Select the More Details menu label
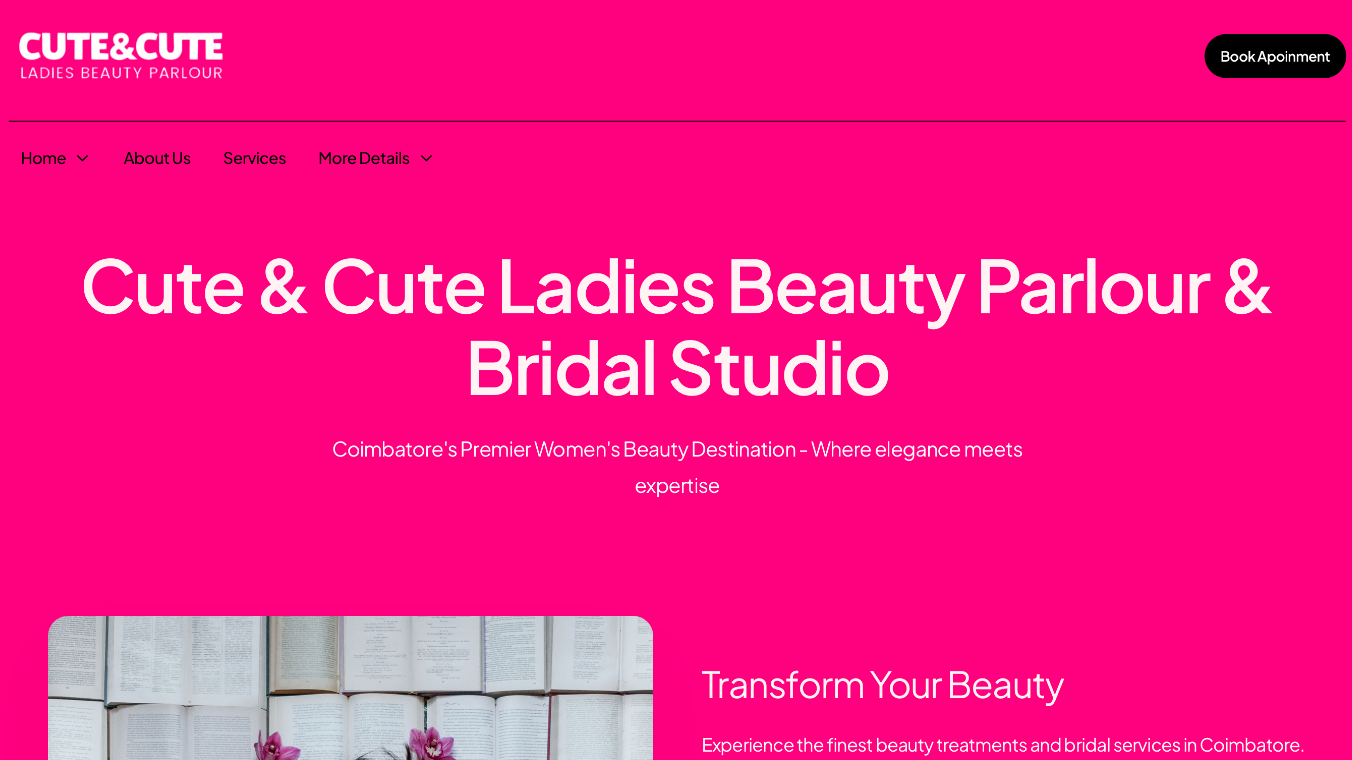The image size is (1352, 760). 364,158
